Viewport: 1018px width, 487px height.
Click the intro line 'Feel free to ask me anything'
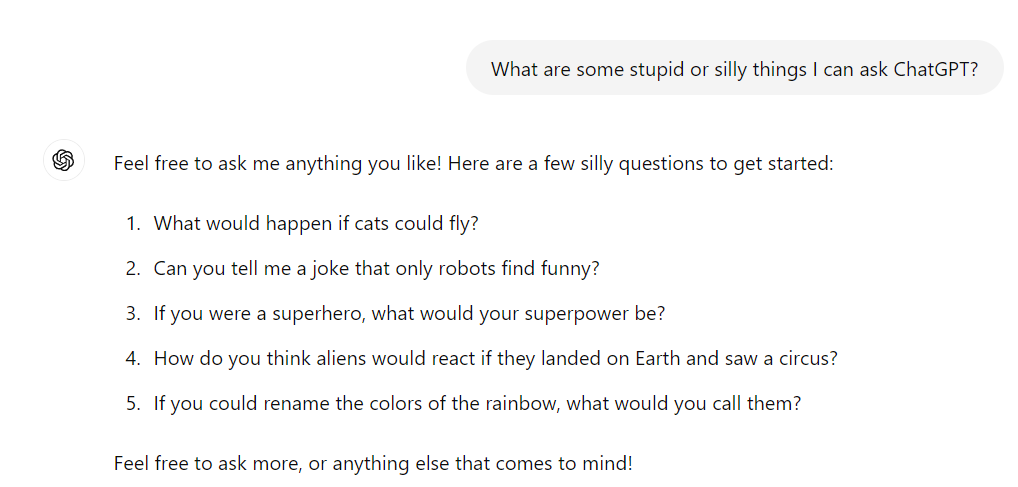coord(473,163)
